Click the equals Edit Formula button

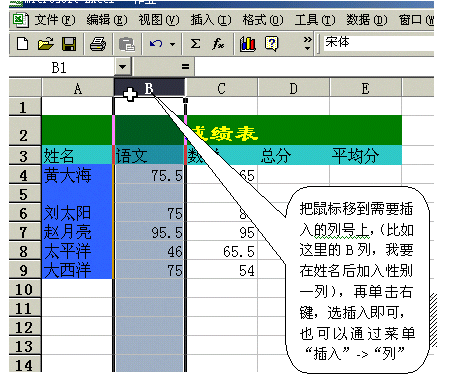(x=186, y=67)
